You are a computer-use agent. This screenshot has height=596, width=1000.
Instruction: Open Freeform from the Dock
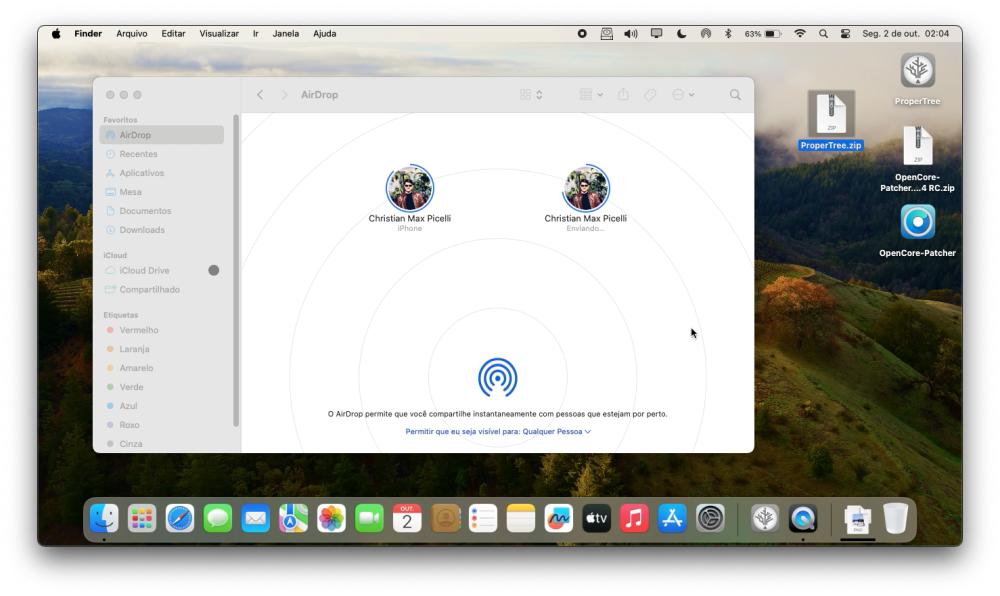click(558, 518)
